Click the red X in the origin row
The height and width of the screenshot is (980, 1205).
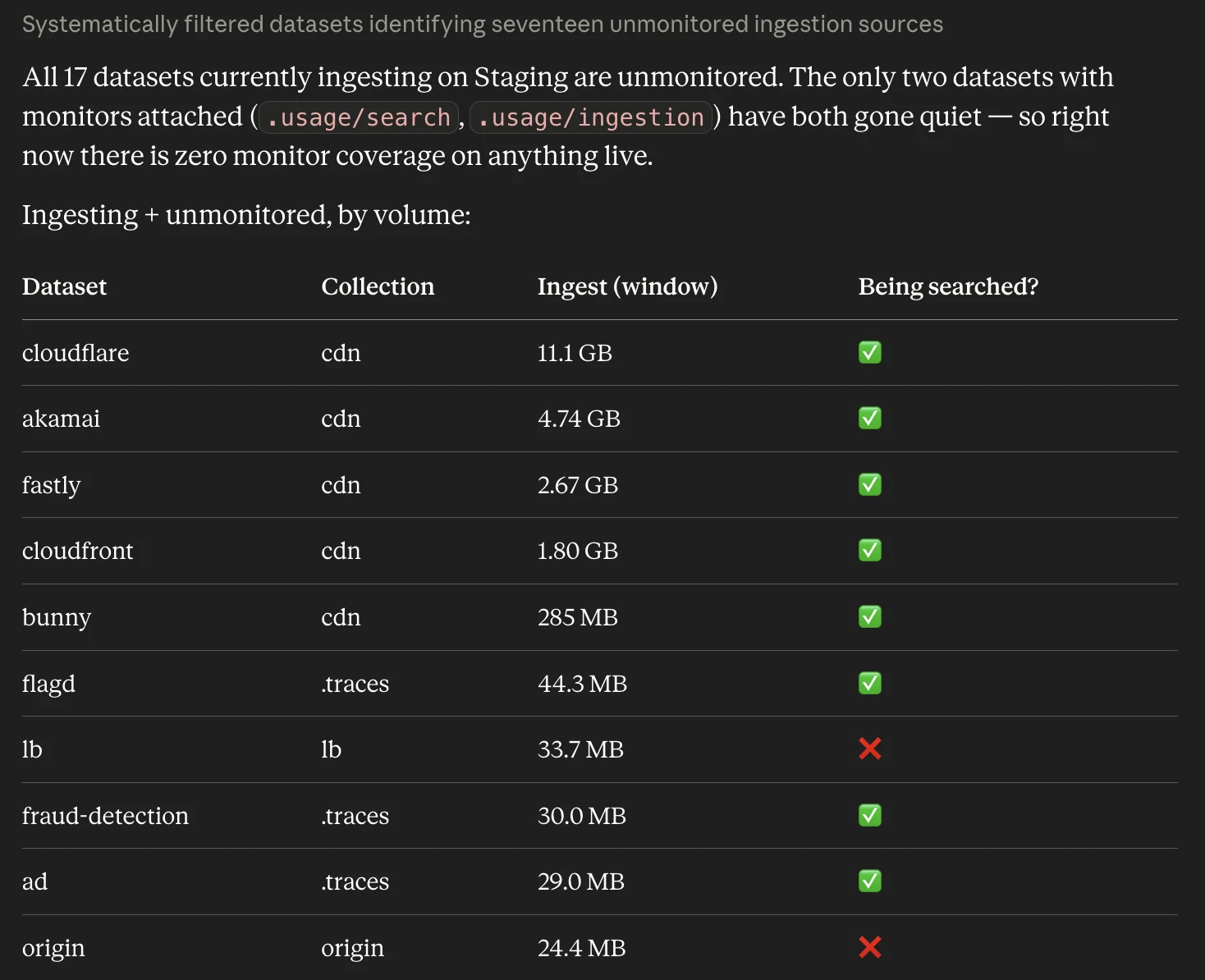tap(869, 947)
